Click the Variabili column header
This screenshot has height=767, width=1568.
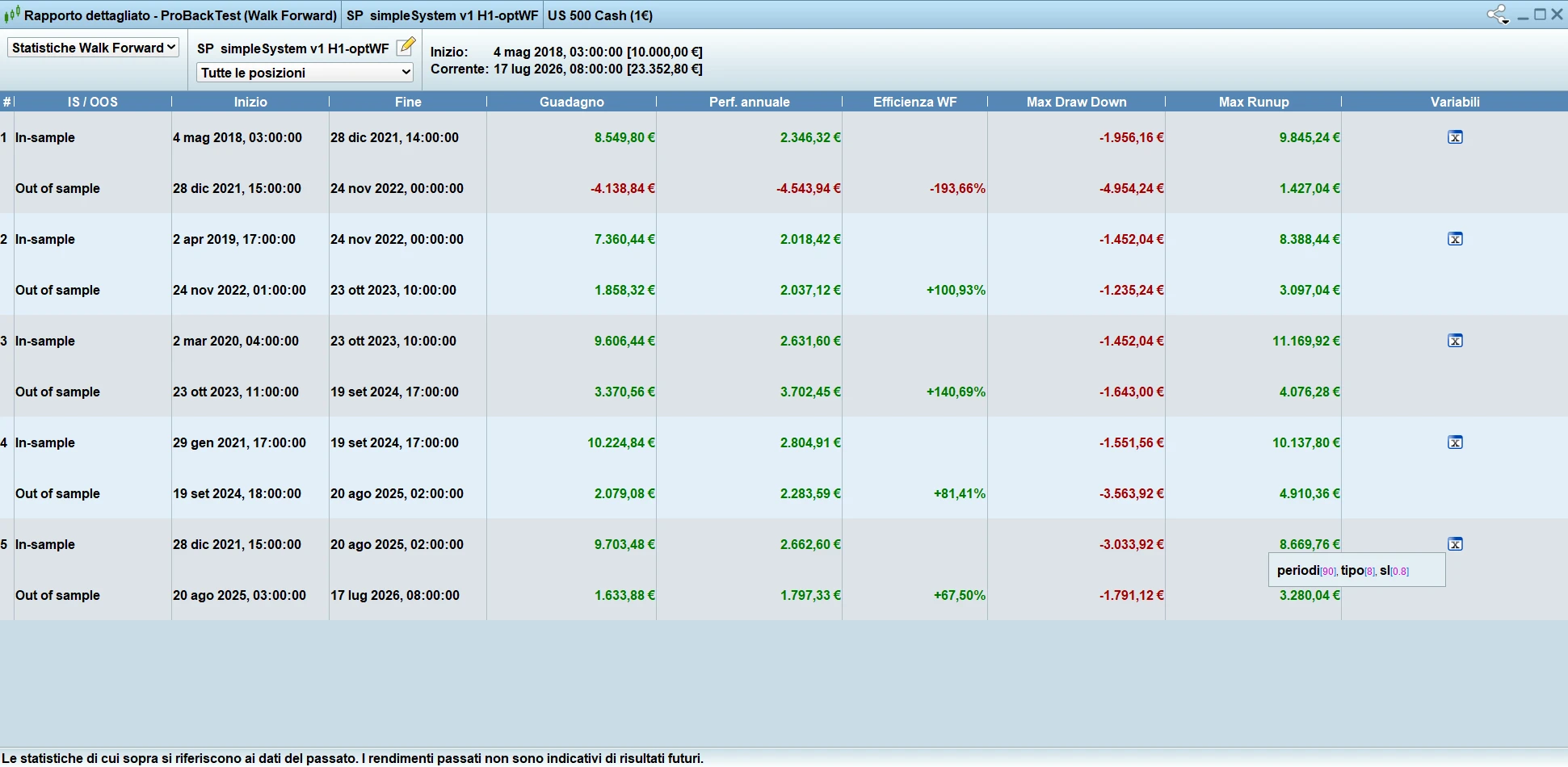coord(1455,102)
